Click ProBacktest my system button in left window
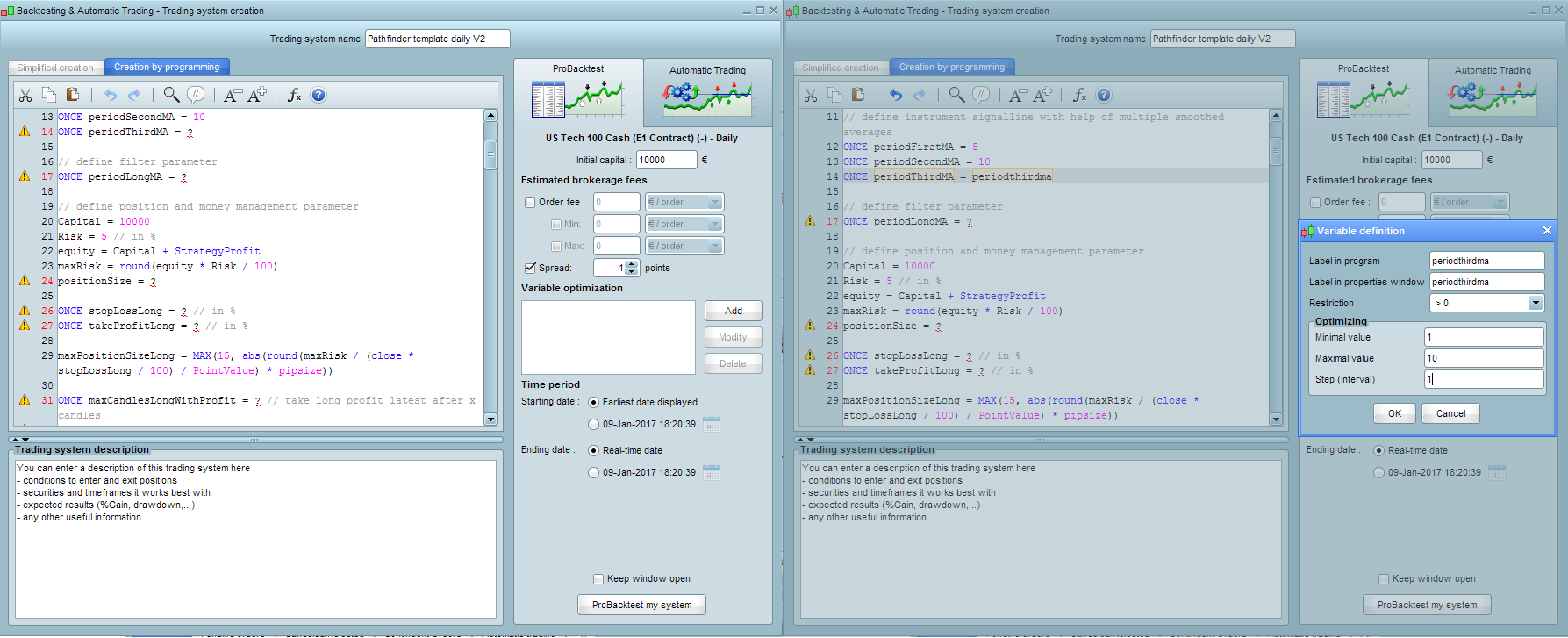The height and width of the screenshot is (638, 1568). 641,605
